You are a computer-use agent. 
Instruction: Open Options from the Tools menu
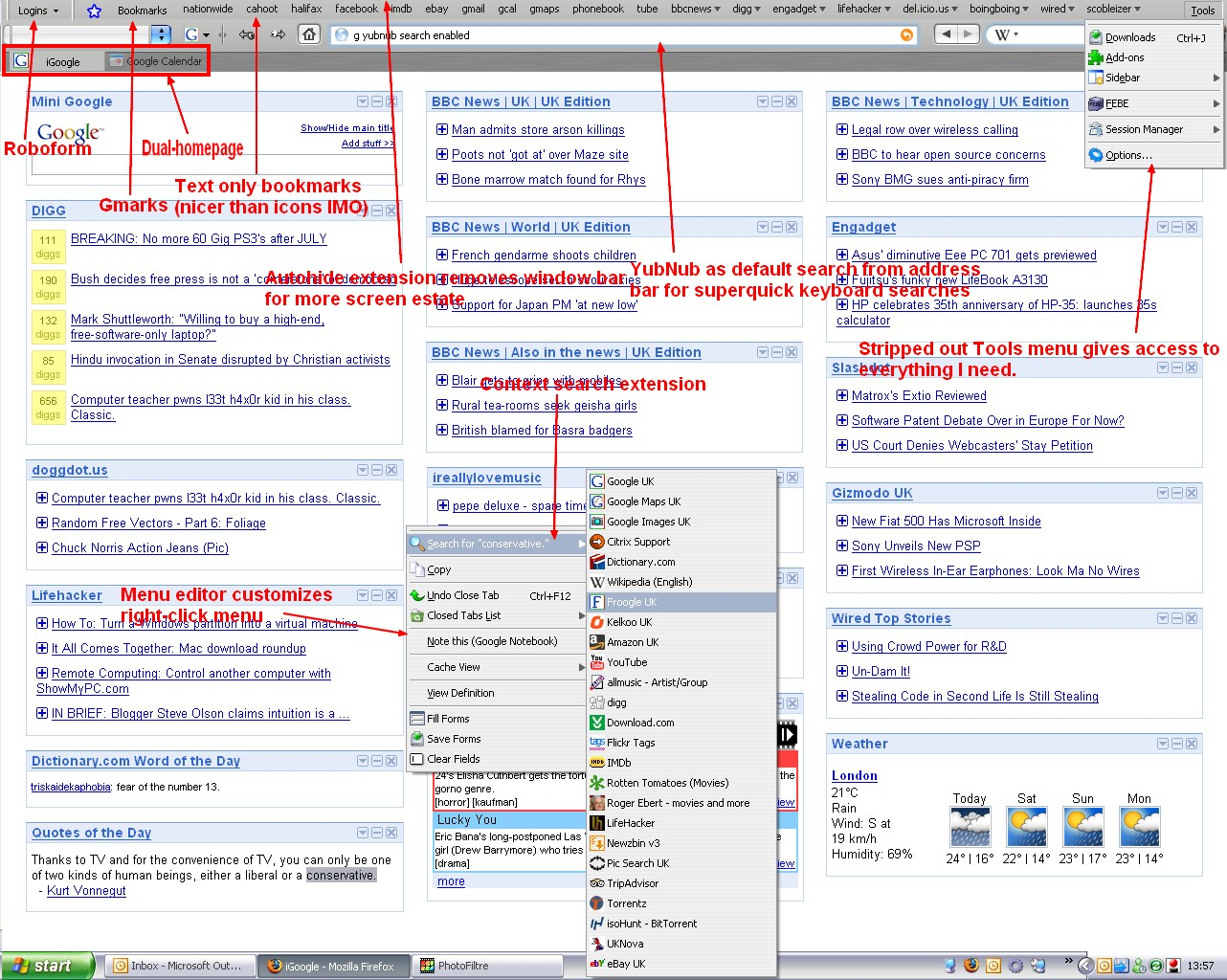1155,155
